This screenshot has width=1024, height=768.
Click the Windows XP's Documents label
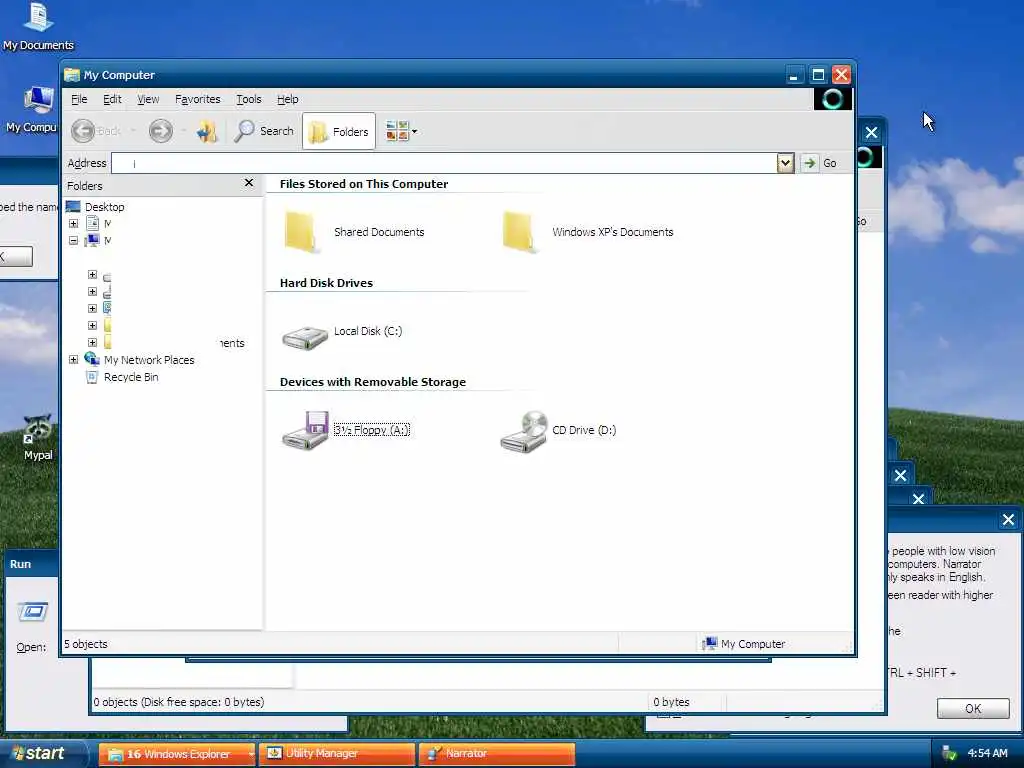pos(613,232)
